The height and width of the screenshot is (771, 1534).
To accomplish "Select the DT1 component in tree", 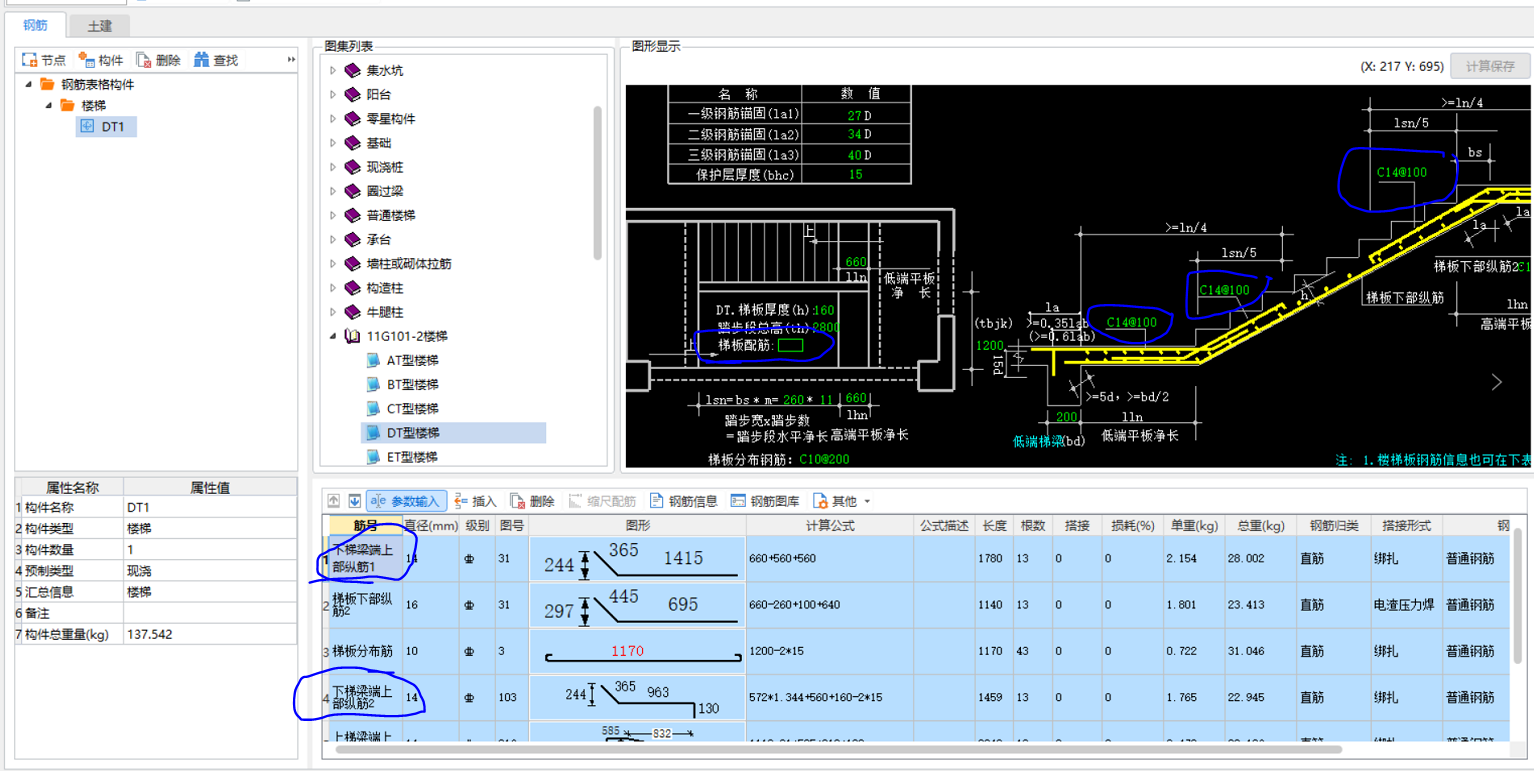I will pos(107,126).
